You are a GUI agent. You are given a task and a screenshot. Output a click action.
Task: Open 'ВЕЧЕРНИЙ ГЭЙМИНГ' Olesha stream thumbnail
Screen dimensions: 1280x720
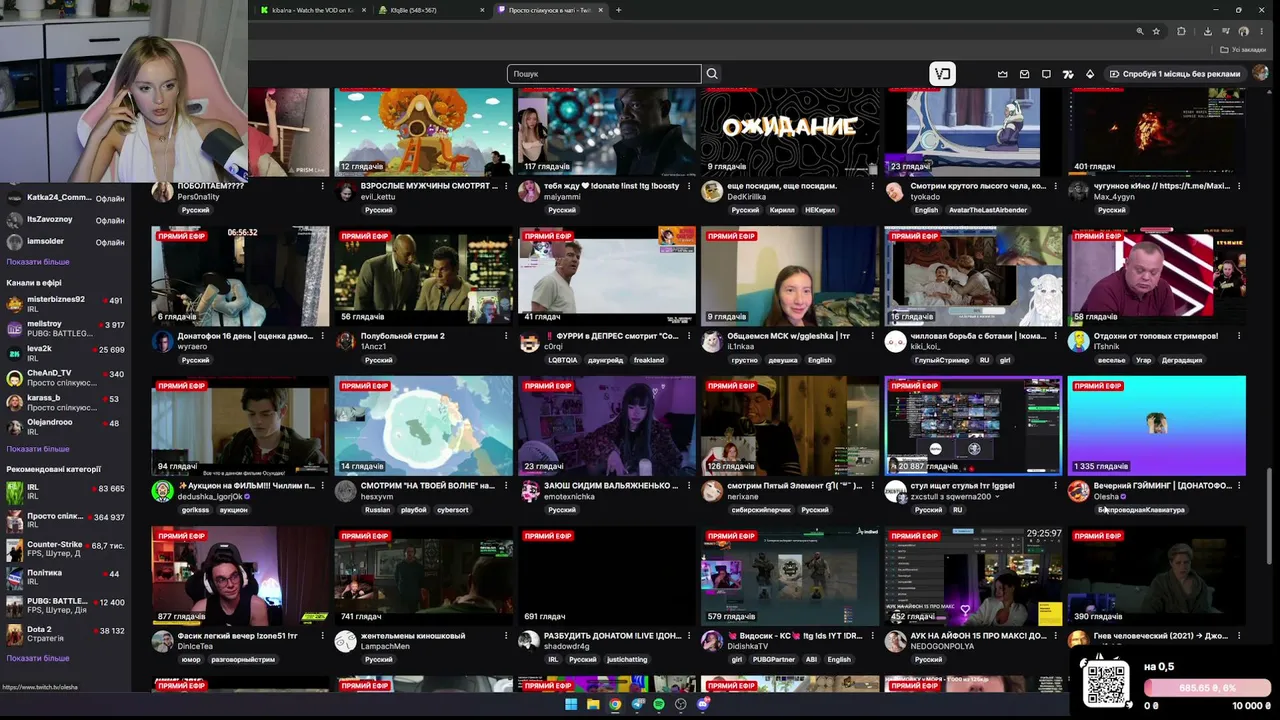(x=1157, y=426)
